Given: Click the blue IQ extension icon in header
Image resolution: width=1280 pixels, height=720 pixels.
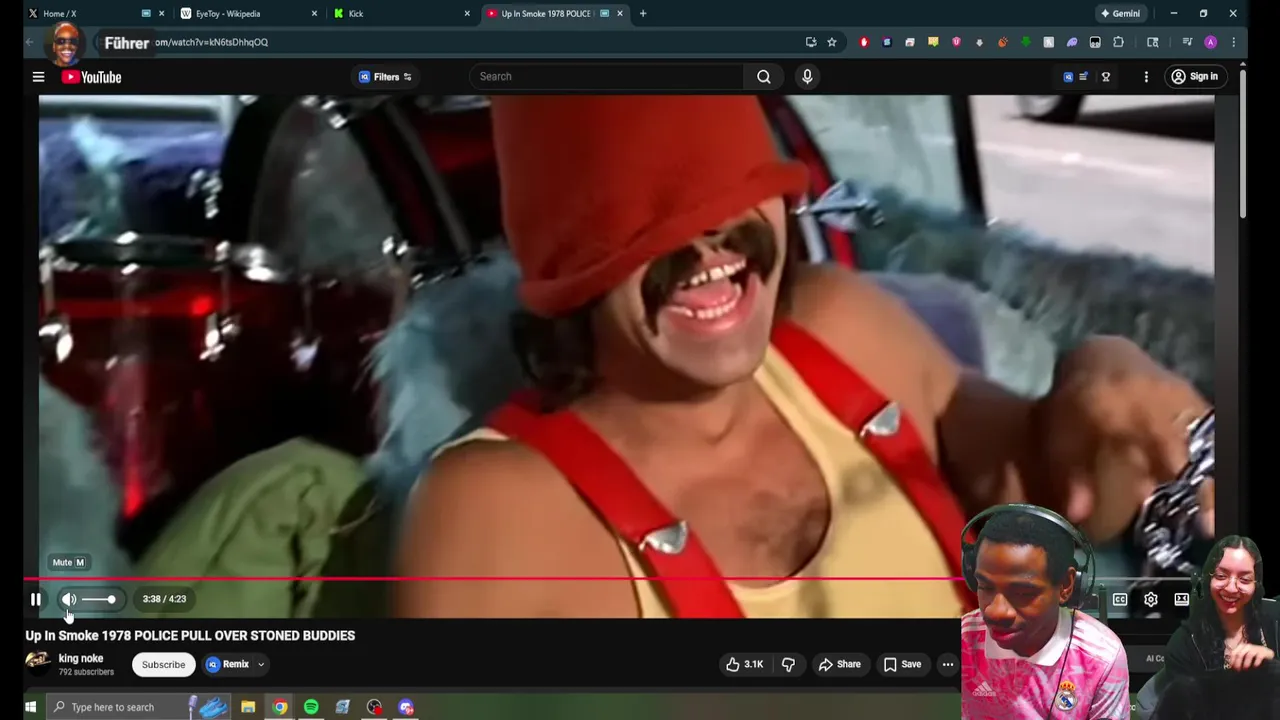Looking at the screenshot, I should [1068, 77].
